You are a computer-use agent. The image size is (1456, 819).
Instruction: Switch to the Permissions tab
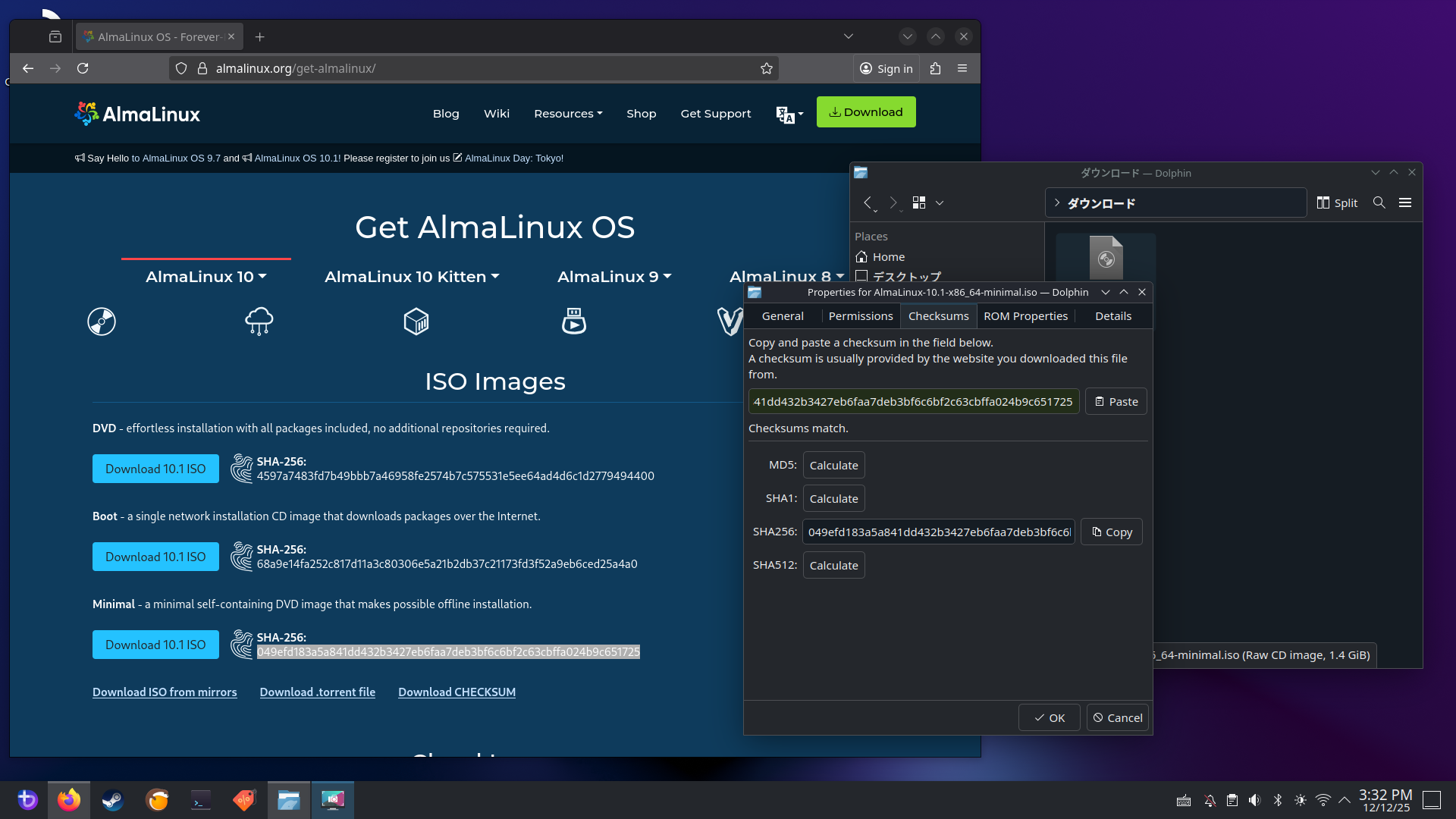coord(860,315)
